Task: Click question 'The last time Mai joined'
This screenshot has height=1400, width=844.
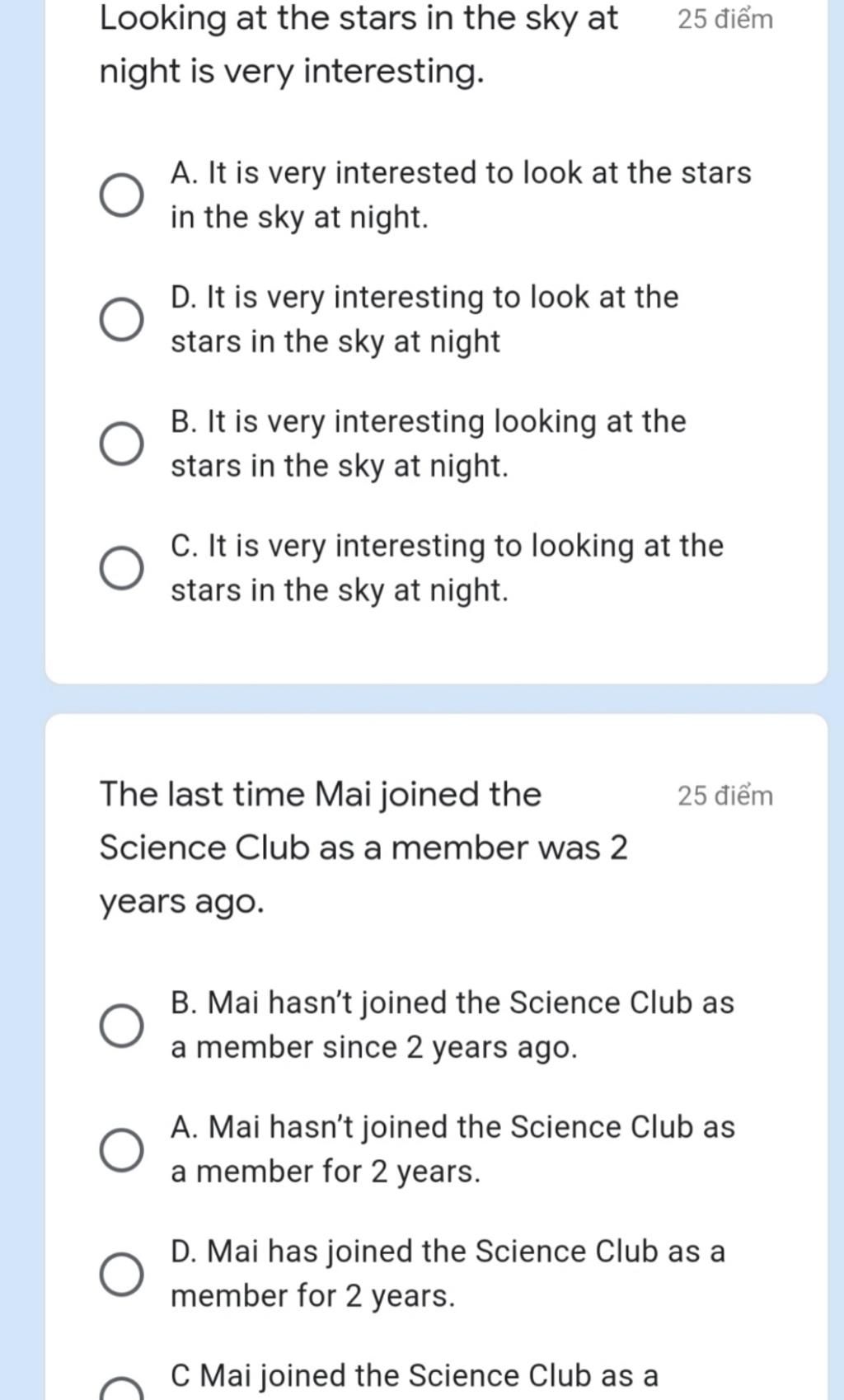Action: click(x=363, y=848)
